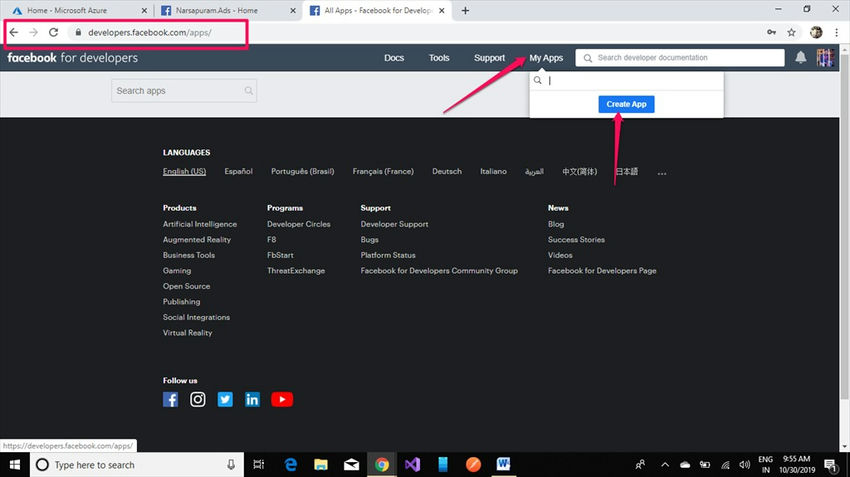The height and width of the screenshot is (477, 850).
Task: Click the browser back arrow
Action: (14, 33)
